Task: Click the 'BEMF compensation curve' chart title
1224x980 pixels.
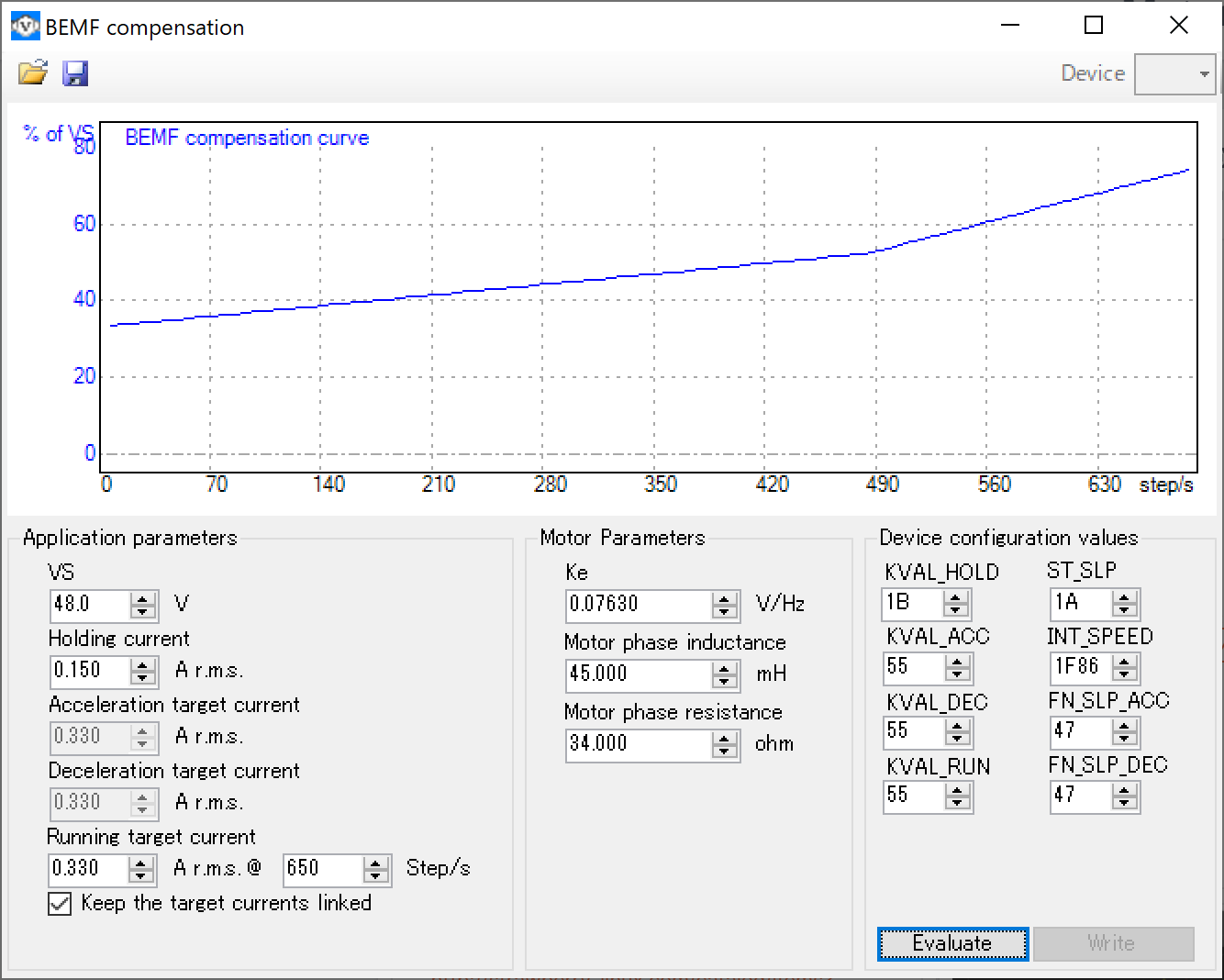Action: 247,138
